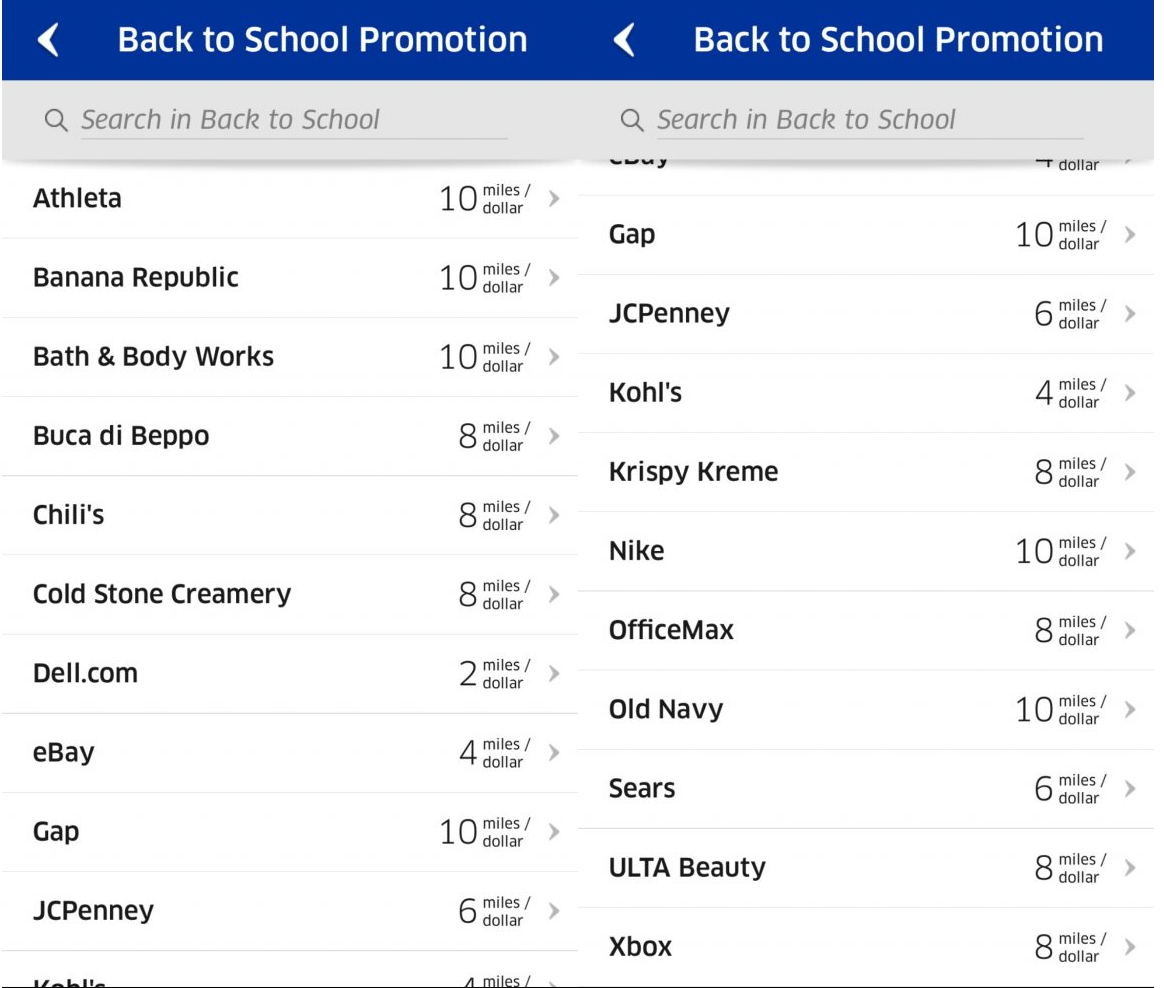Click the magnifier icon in right search bar

coord(632,121)
